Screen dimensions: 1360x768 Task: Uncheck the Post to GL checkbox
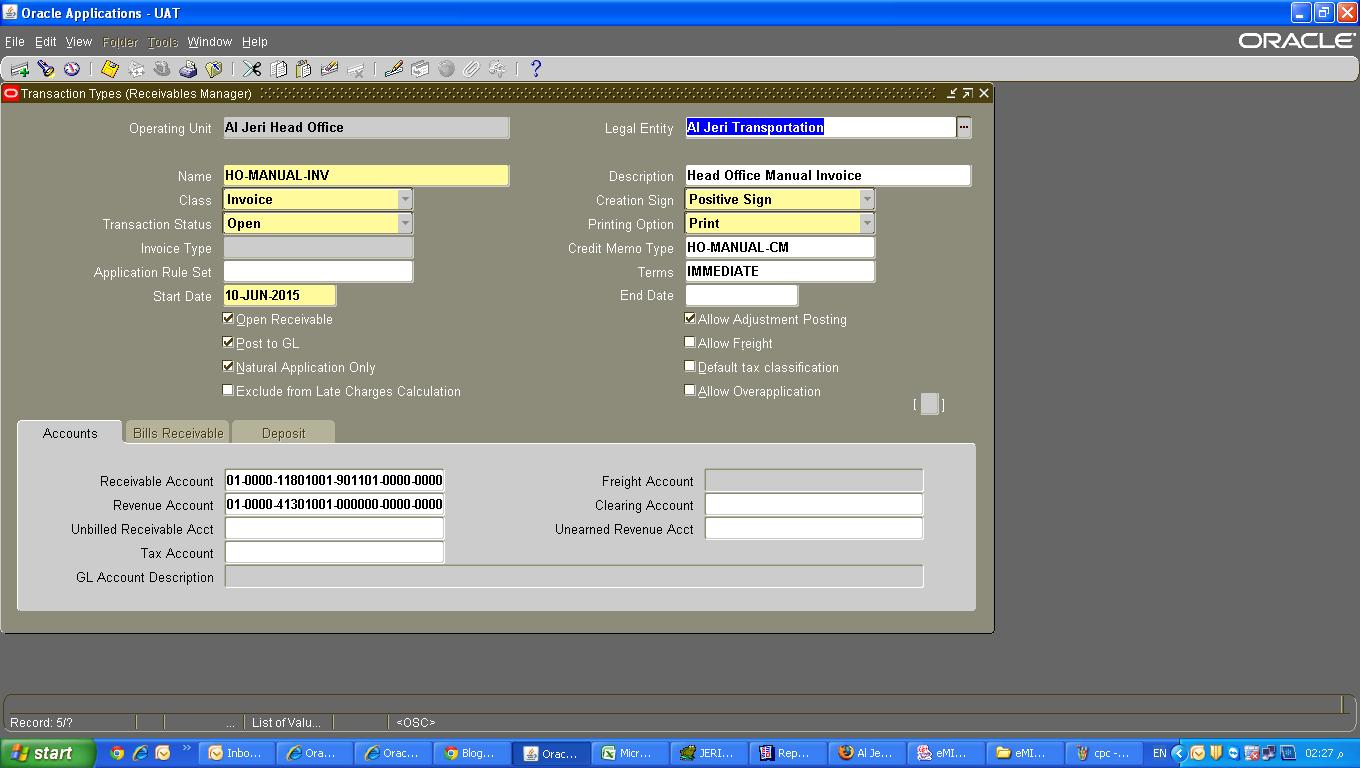click(228, 342)
